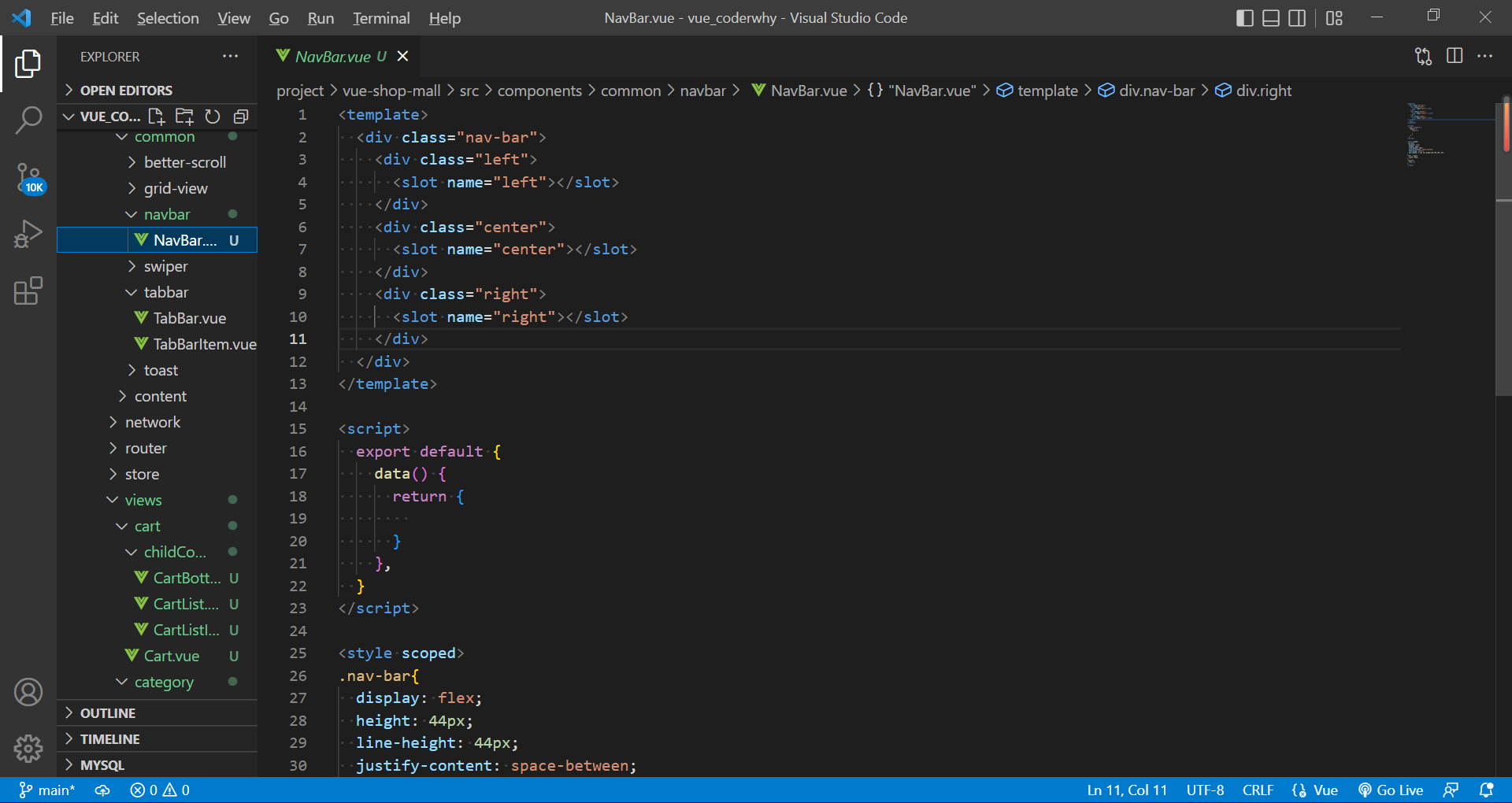Refresh the explorer tree
Screen dimensions: 1512x803
pos(213,117)
